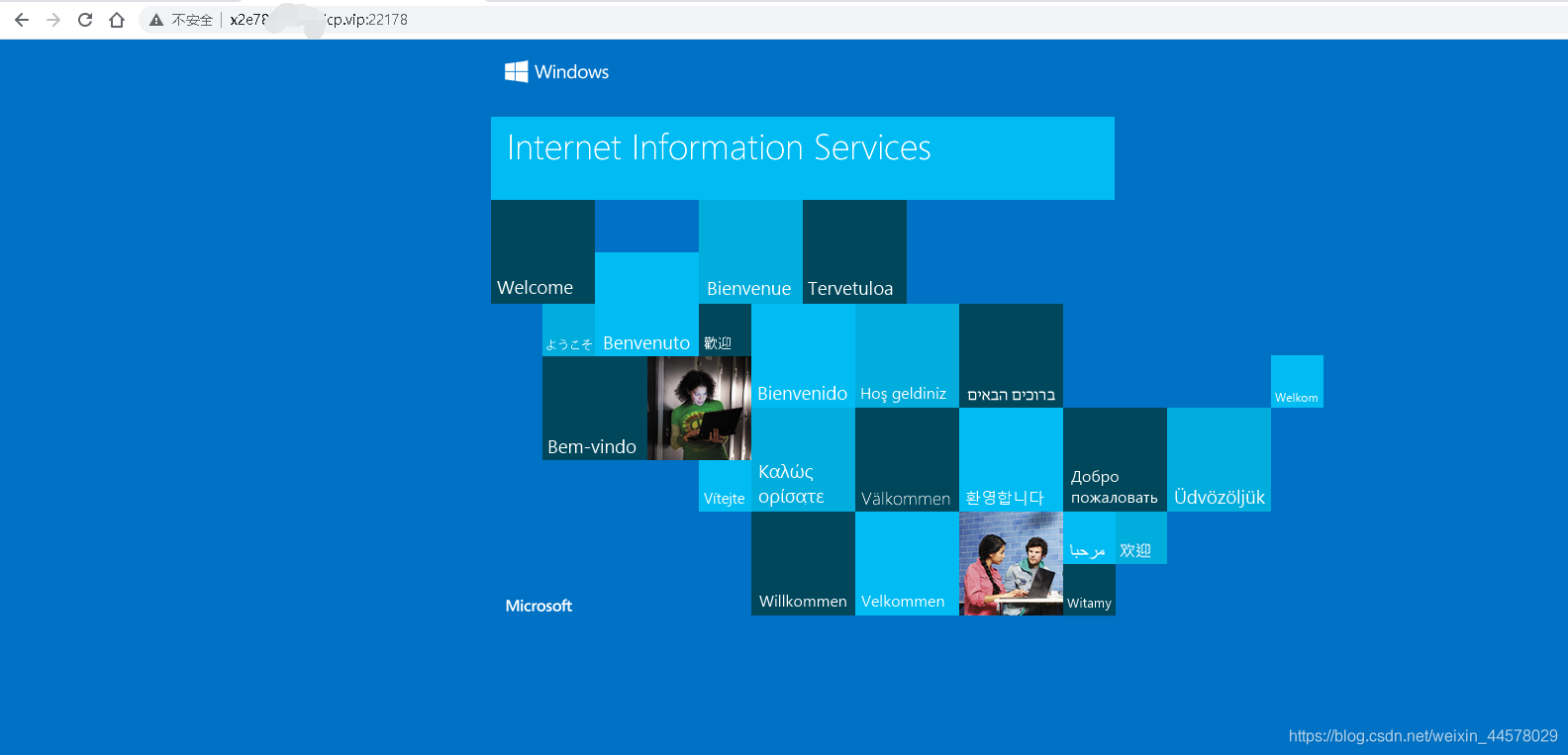Click the Microsoft logo text

point(539,606)
